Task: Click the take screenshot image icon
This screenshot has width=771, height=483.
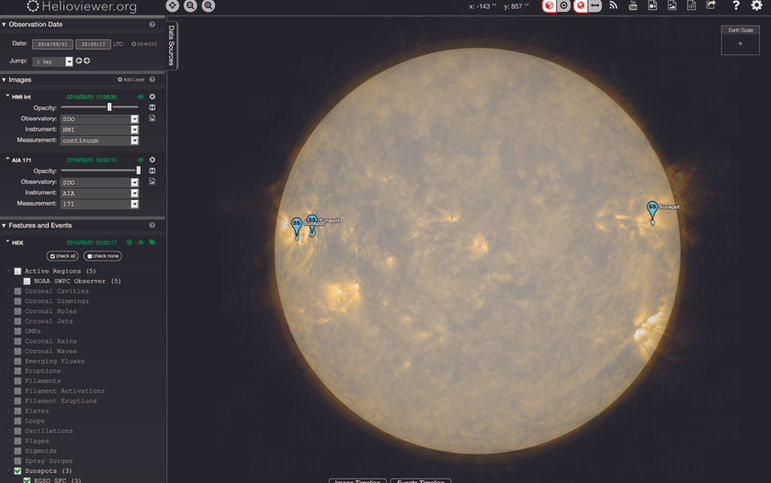Action: tap(672, 5)
